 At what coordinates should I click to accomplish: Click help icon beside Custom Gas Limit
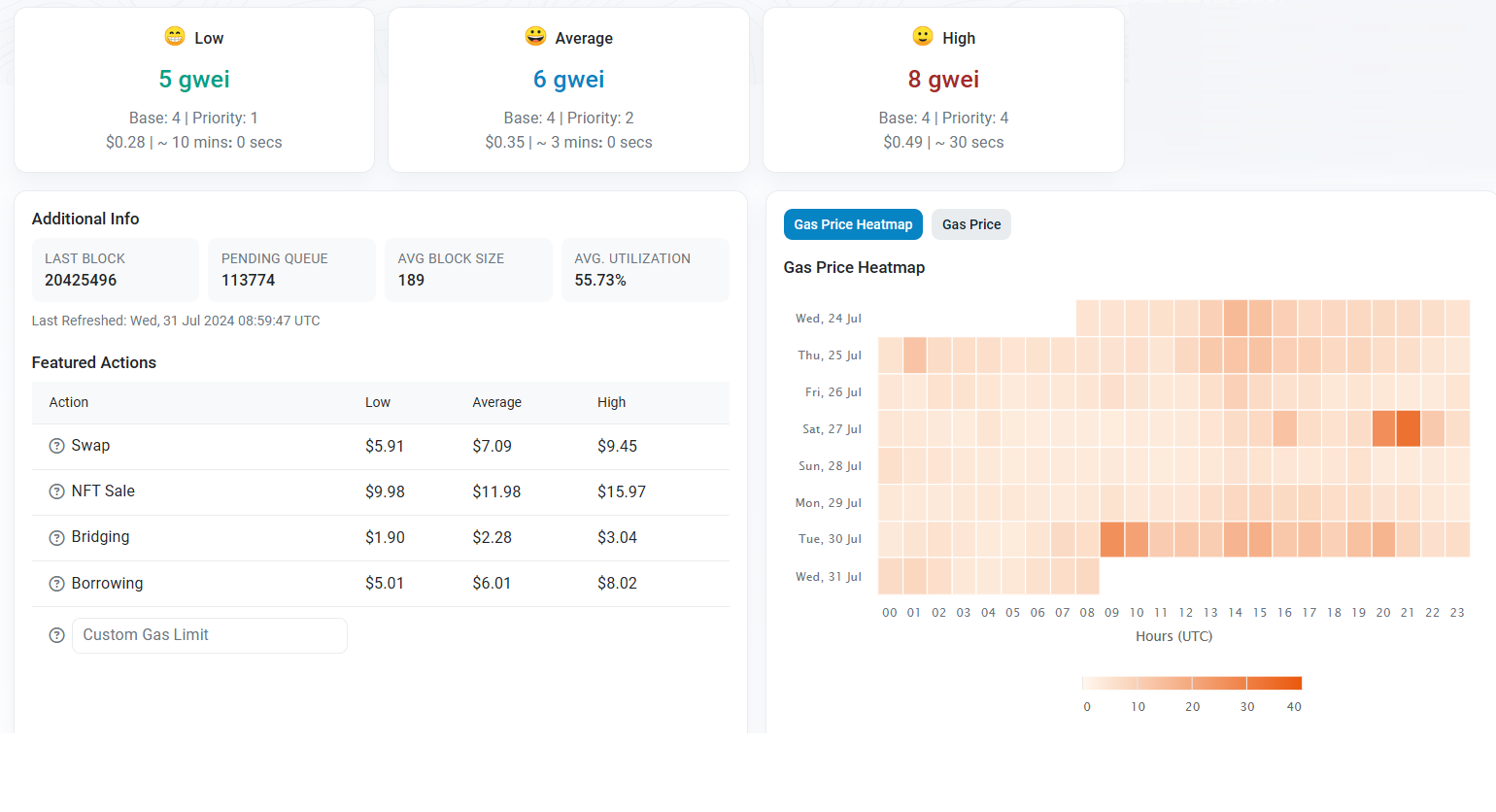pyautogui.click(x=56, y=635)
